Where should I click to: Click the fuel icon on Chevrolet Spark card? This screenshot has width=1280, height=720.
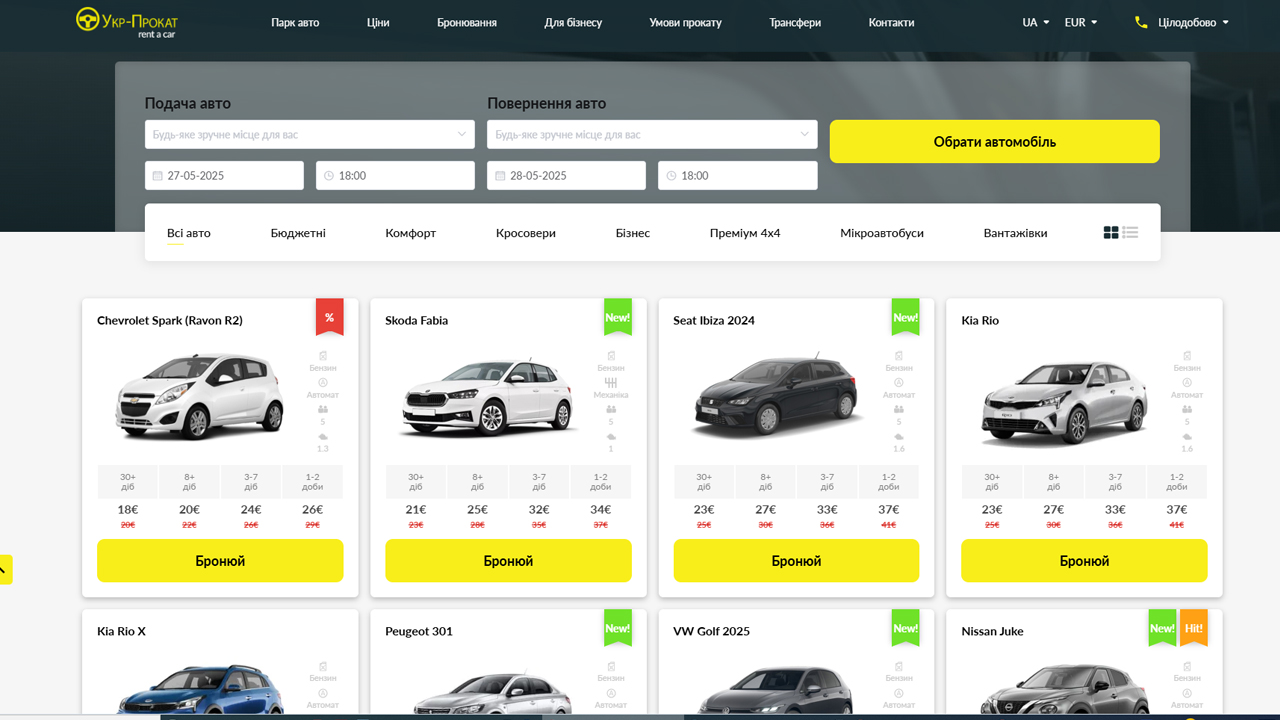pos(323,356)
